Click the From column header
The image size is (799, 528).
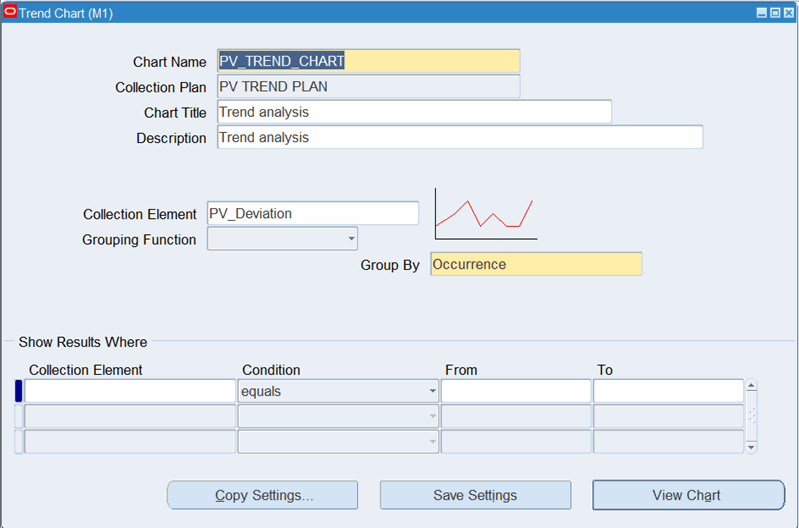[461, 370]
